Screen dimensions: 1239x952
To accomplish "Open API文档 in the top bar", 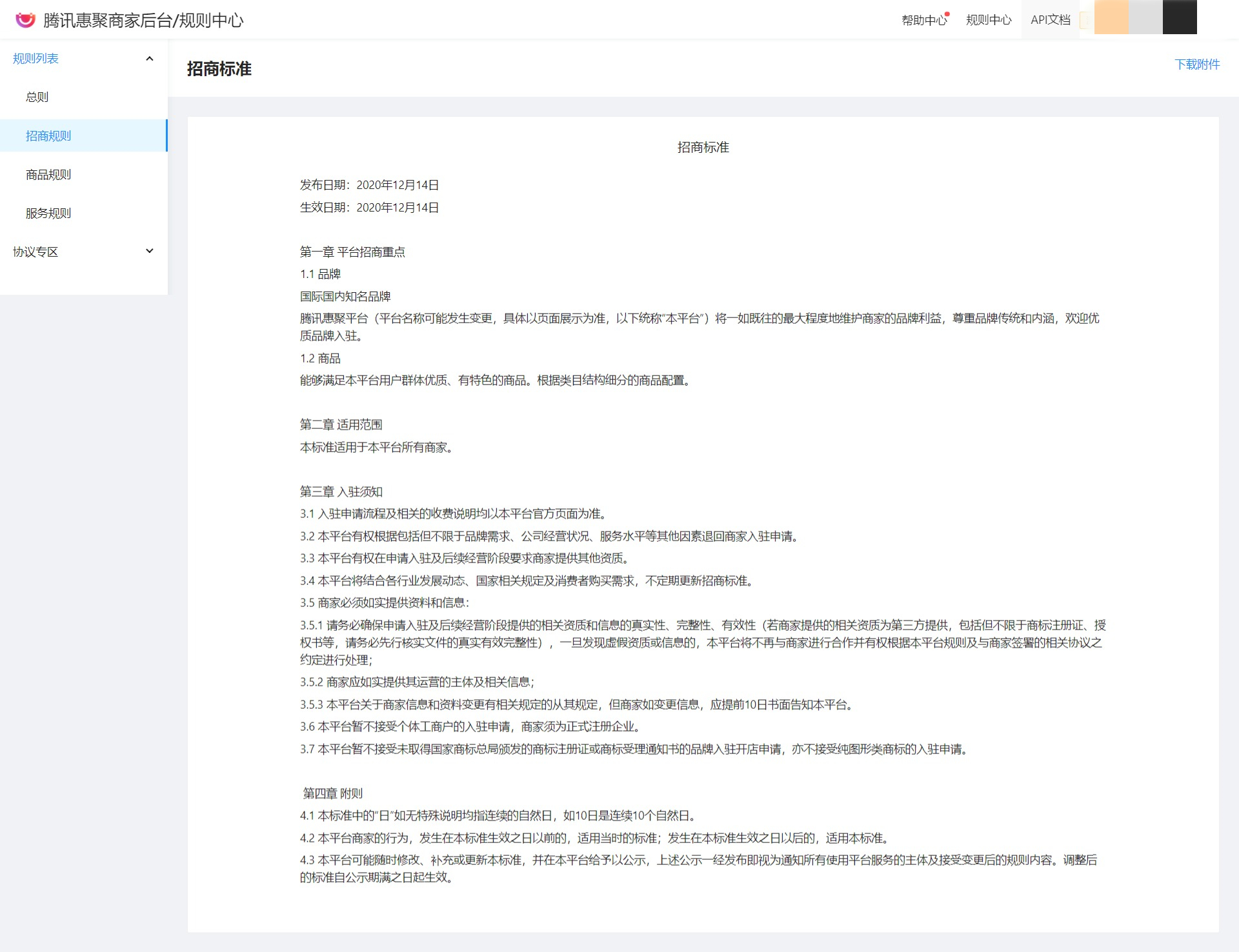I will [x=1050, y=20].
